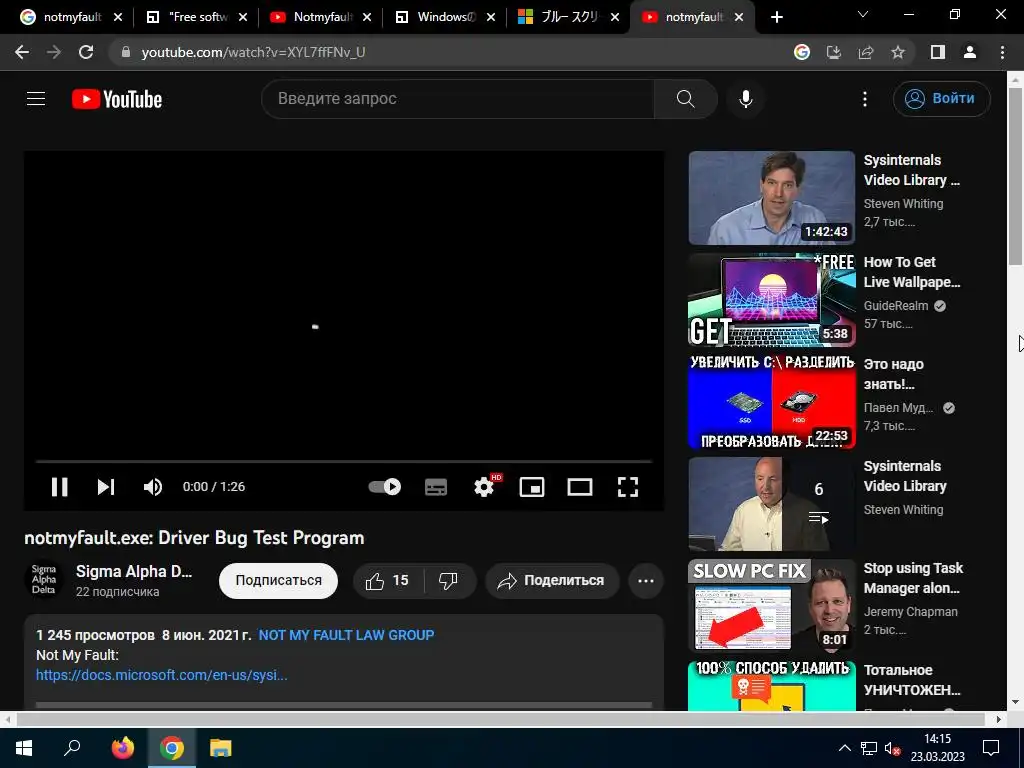
Task: Click the GuideRealm channel name
Action: pos(896,306)
